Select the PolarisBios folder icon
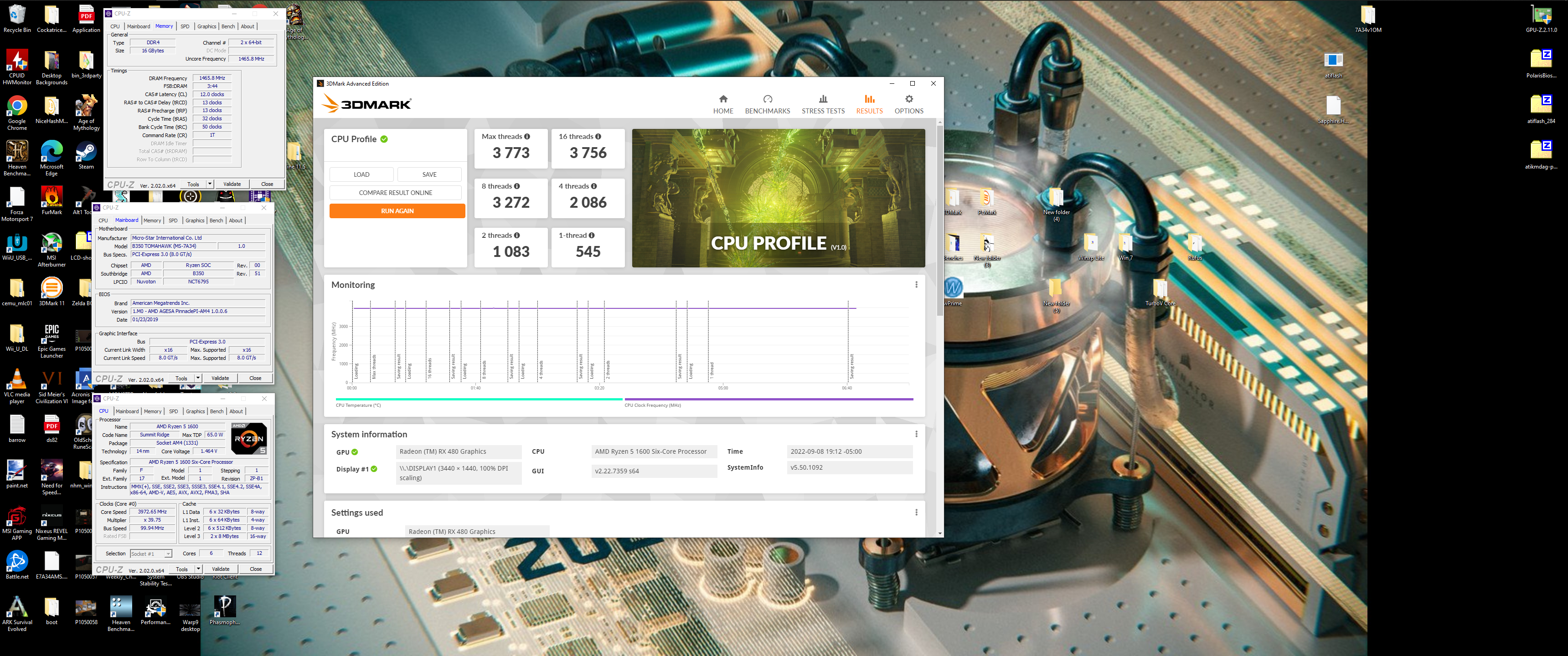Viewport: 1568px width, 656px height. click(x=1541, y=64)
